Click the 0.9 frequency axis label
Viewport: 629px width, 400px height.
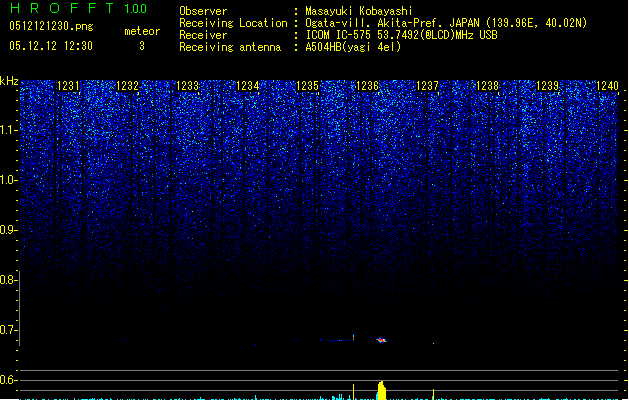(x=8, y=230)
